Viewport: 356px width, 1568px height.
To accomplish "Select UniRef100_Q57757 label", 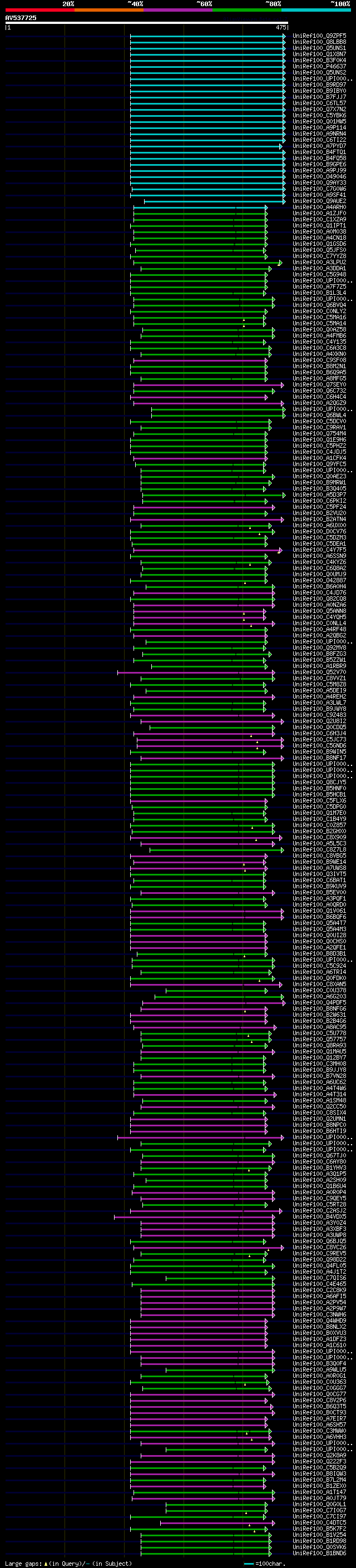I will pos(319,1039).
